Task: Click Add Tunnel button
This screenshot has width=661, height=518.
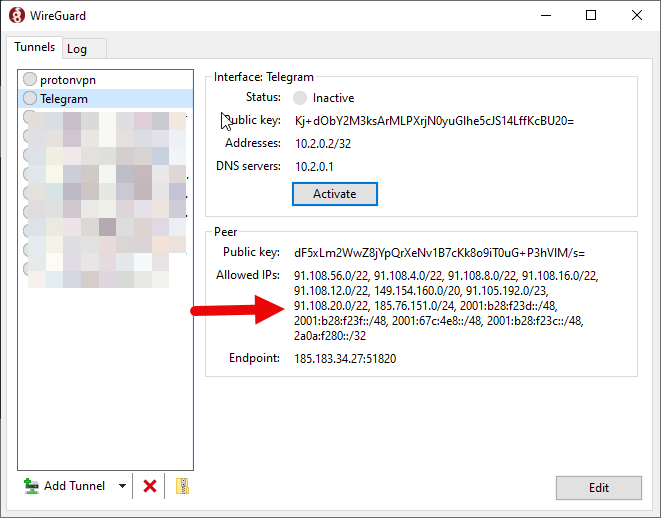Action: pos(64,486)
